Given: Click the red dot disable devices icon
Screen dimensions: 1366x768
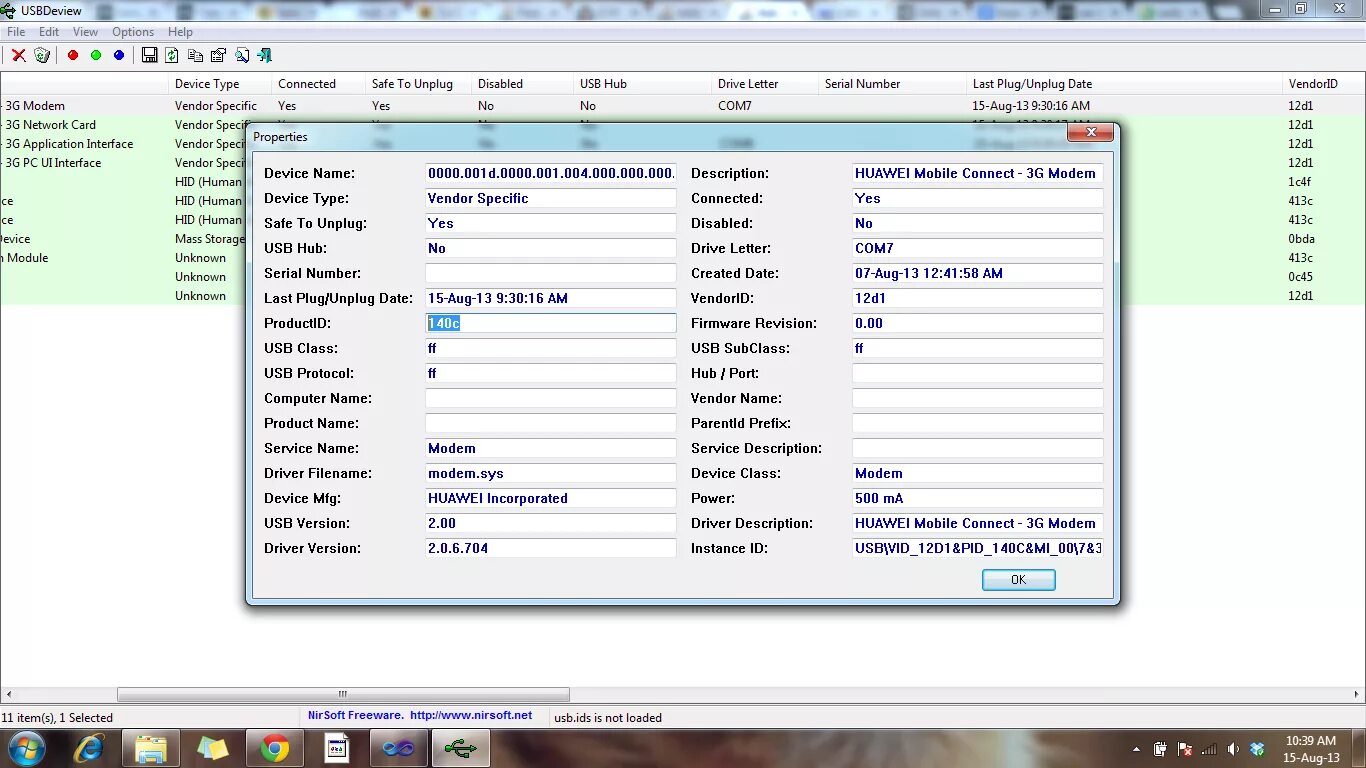Looking at the screenshot, I should tap(73, 55).
